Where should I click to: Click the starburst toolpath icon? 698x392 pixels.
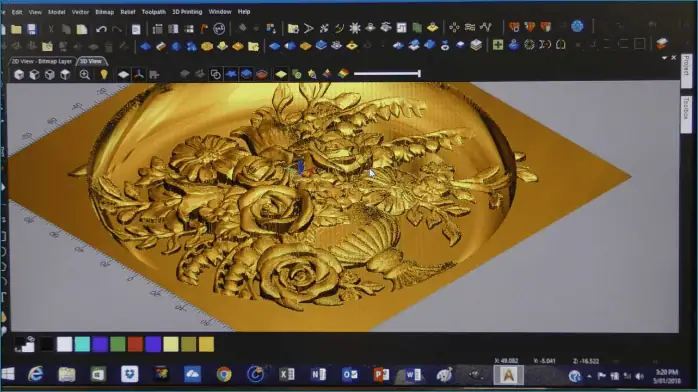pyautogui.click(x=355, y=28)
